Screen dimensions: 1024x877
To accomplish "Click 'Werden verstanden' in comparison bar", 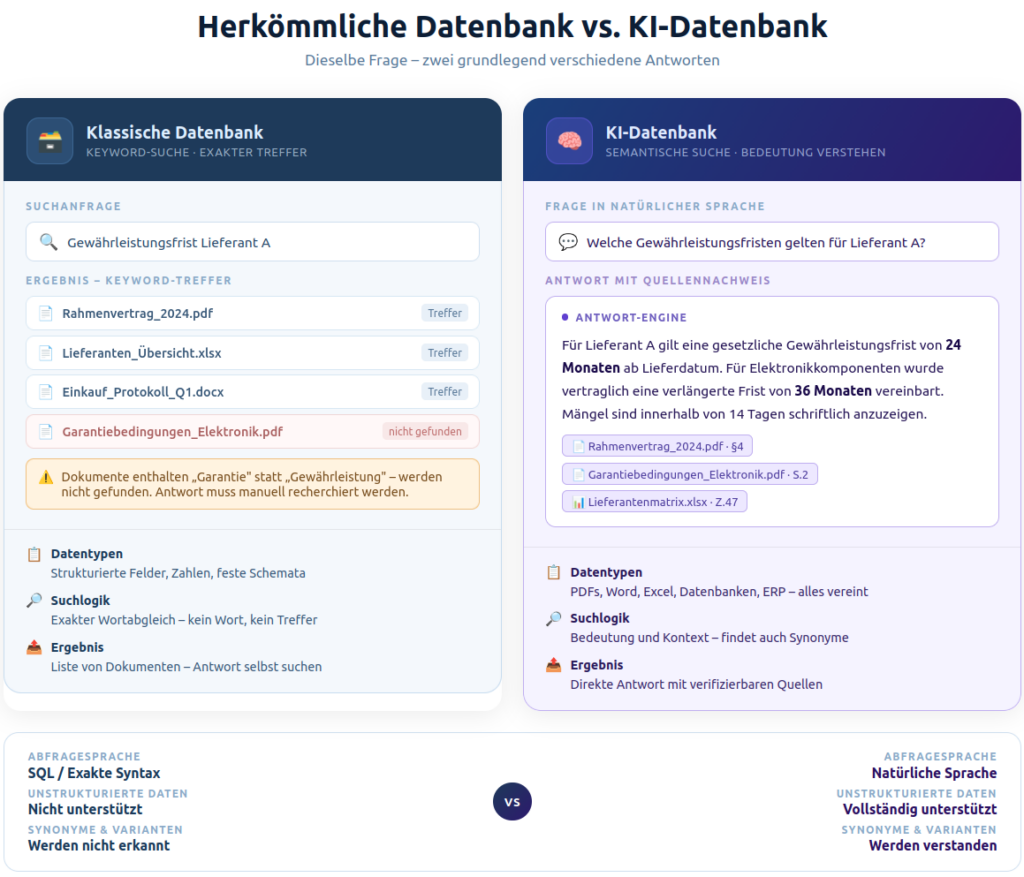I will click(x=933, y=846).
